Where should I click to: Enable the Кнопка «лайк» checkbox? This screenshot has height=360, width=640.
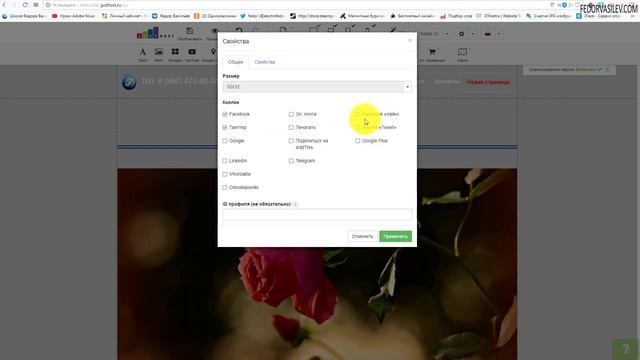[x=358, y=114]
